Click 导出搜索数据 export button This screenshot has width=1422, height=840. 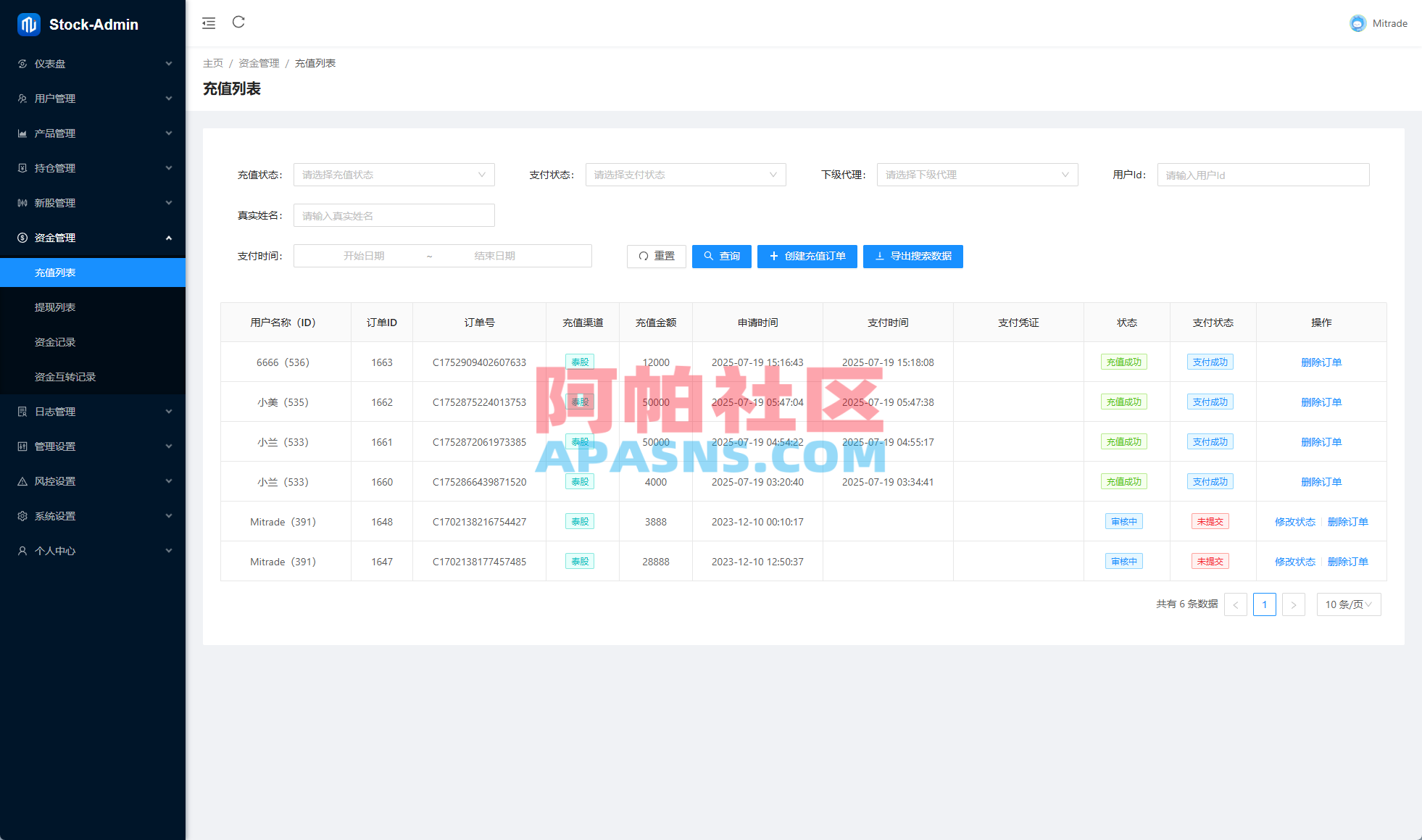(912, 256)
